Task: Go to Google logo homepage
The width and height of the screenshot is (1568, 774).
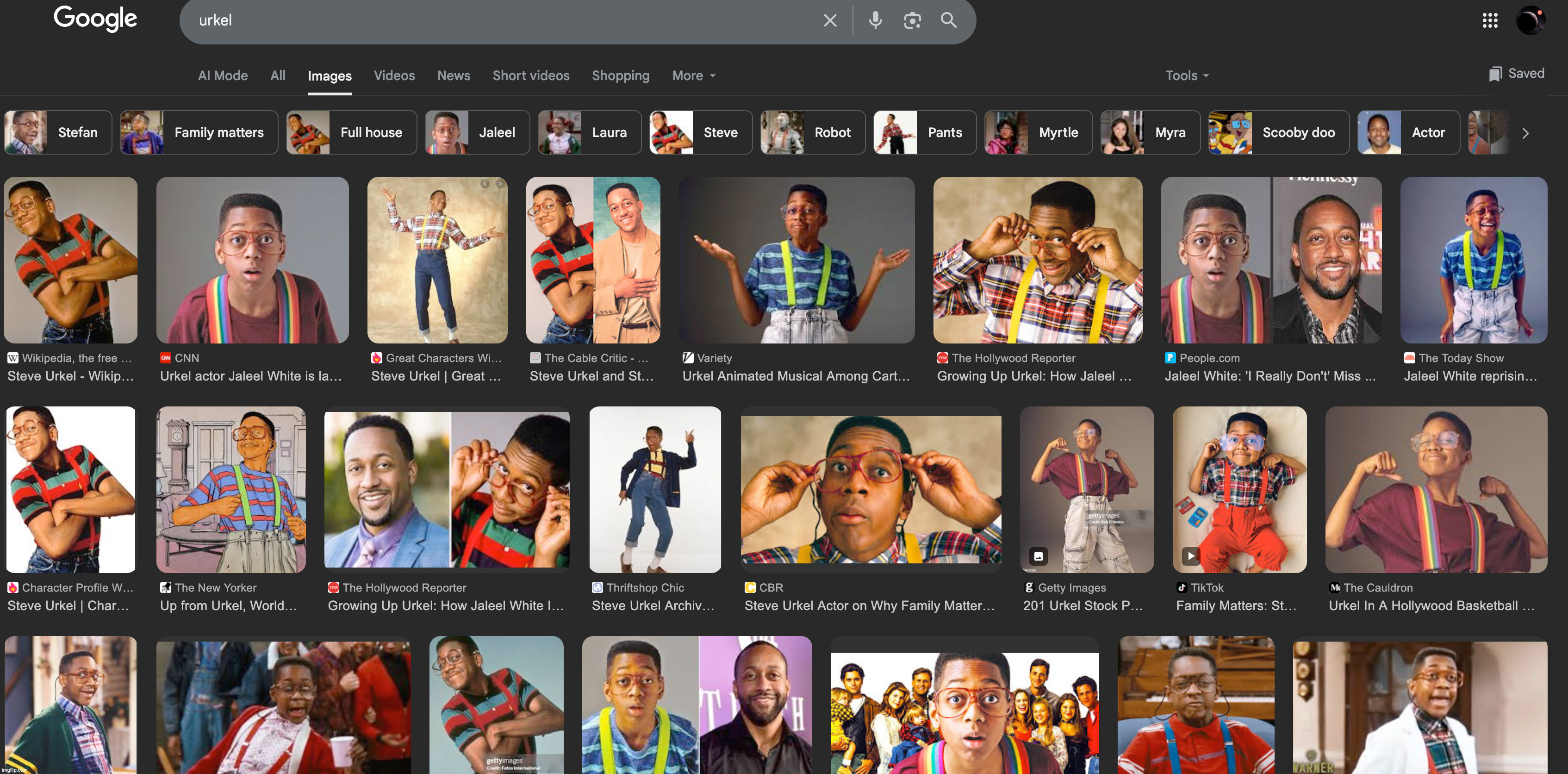Action: pyautogui.click(x=95, y=19)
